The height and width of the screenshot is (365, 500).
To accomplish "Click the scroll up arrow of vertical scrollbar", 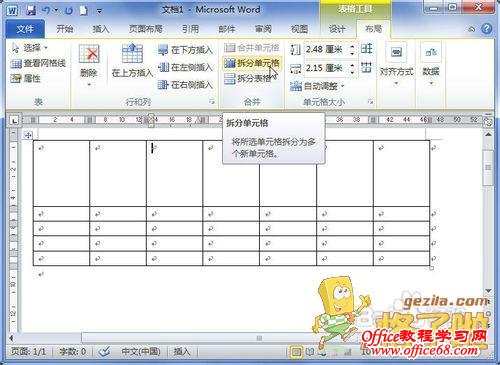I will (488, 135).
